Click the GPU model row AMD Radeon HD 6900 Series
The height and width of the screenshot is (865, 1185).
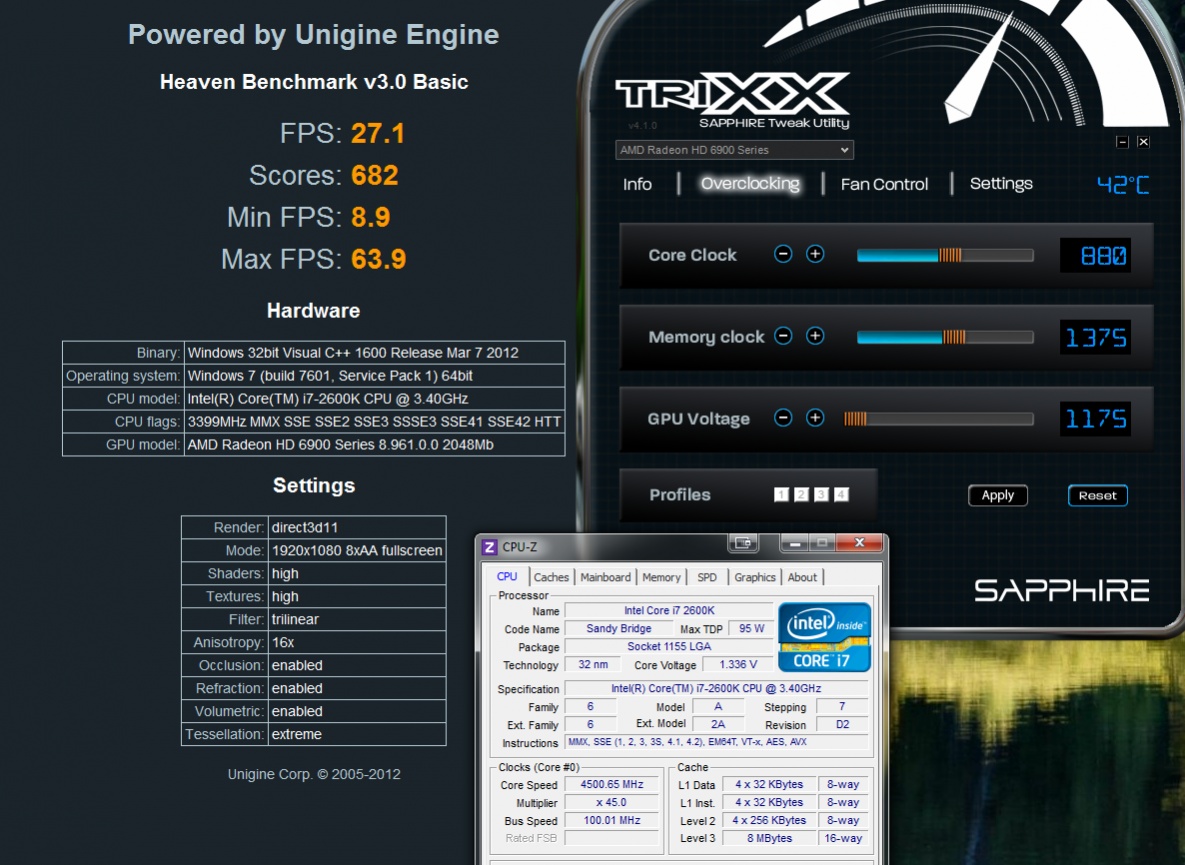[x=314, y=444]
